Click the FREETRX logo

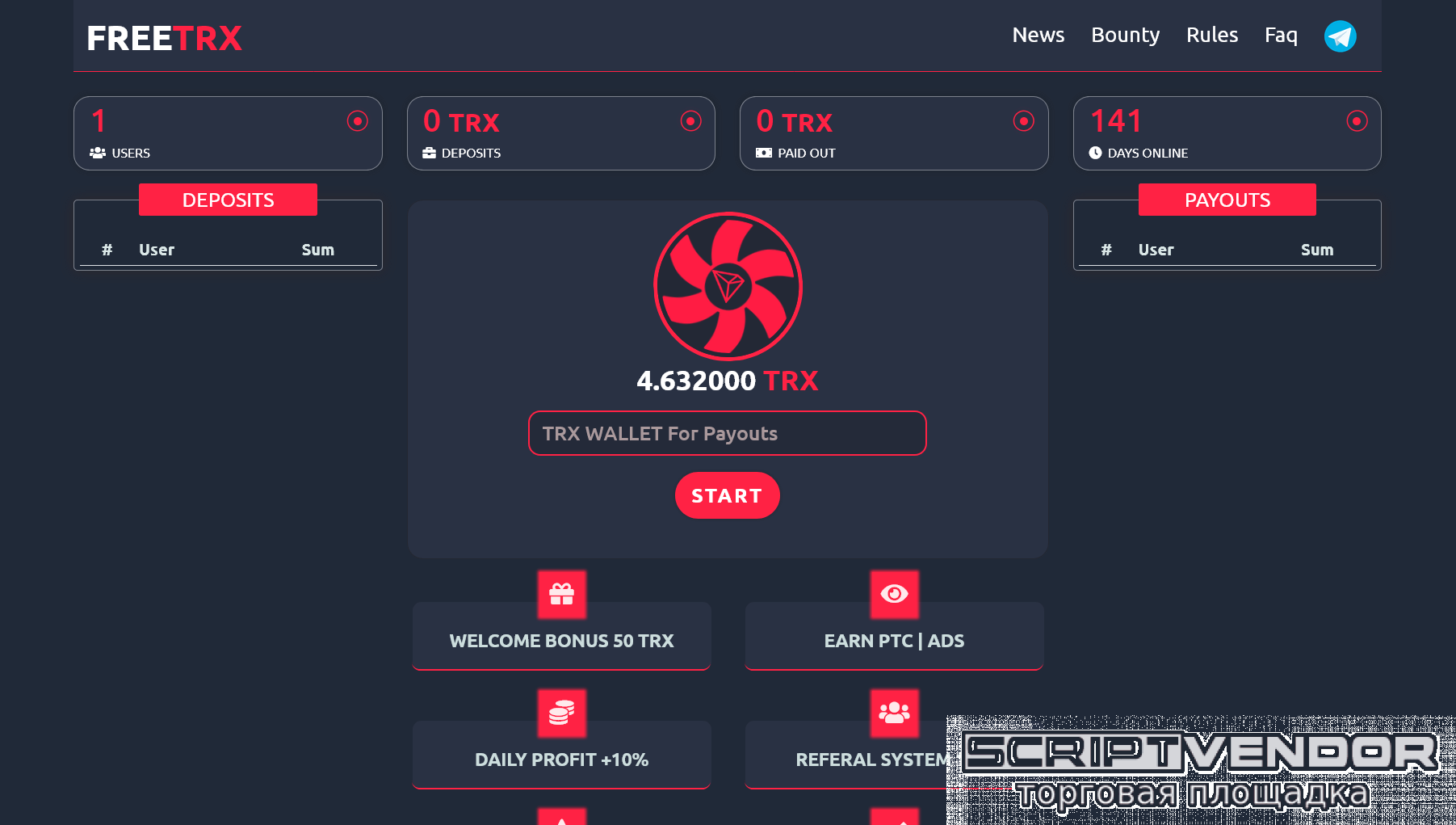tap(164, 38)
